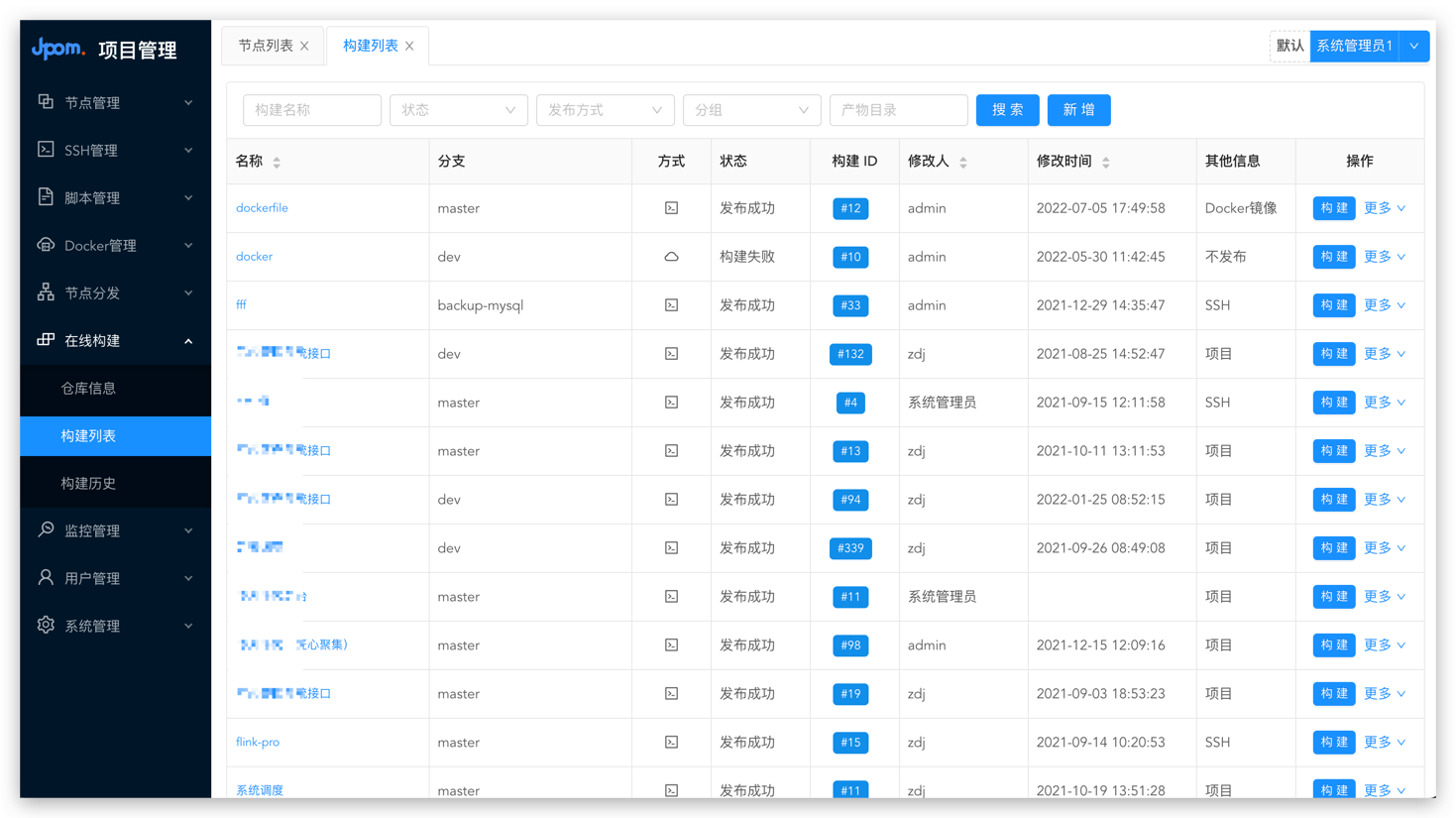Click build ID tag #10
Viewport: 1456px width, 818px height.
click(850, 257)
